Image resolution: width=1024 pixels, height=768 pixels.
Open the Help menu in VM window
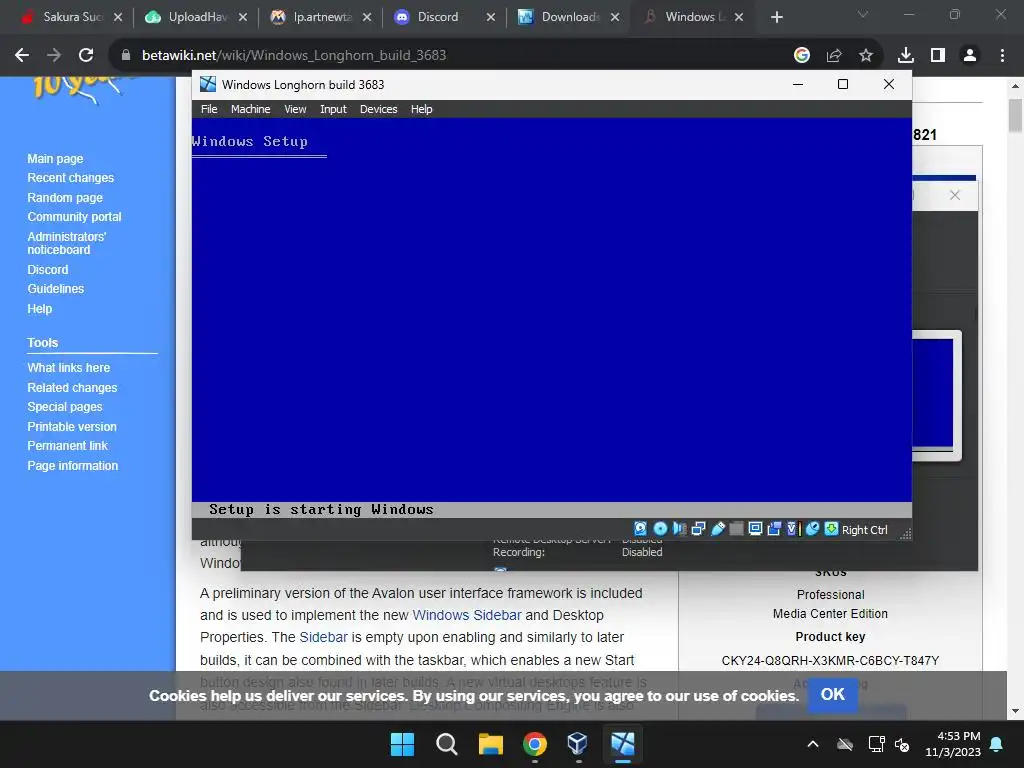coord(421,109)
